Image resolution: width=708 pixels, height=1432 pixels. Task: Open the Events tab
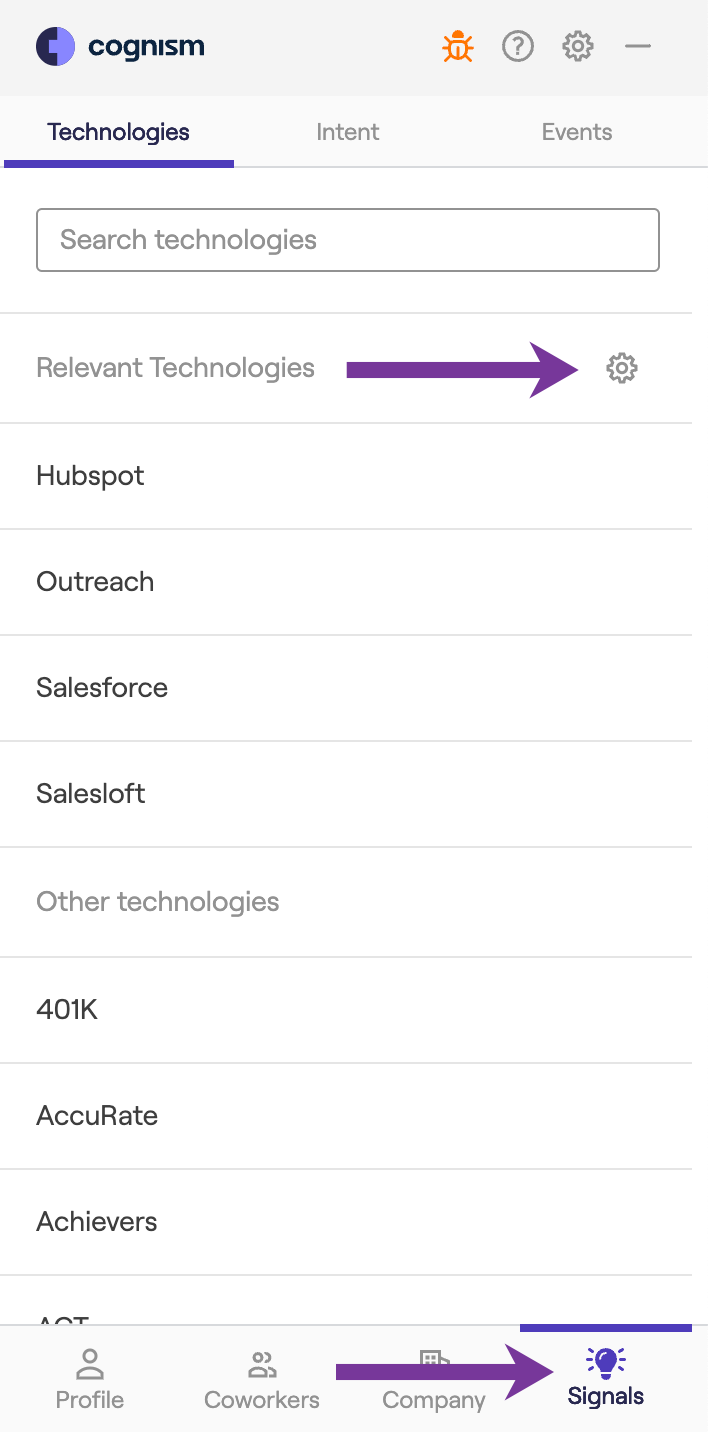click(577, 132)
